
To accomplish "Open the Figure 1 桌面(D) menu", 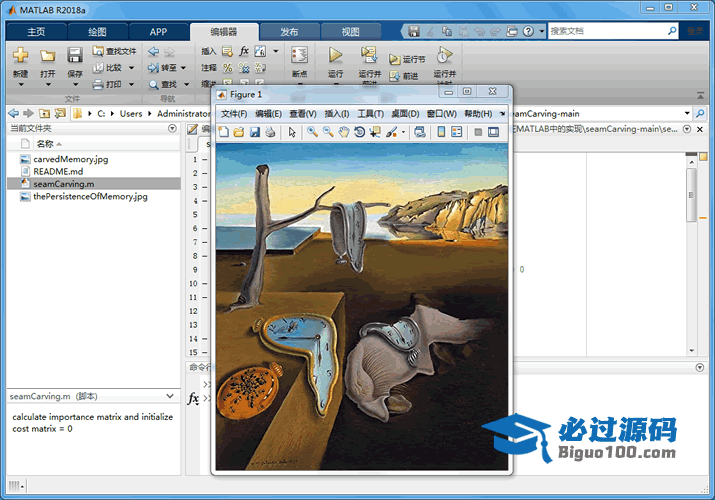I will [405, 114].
